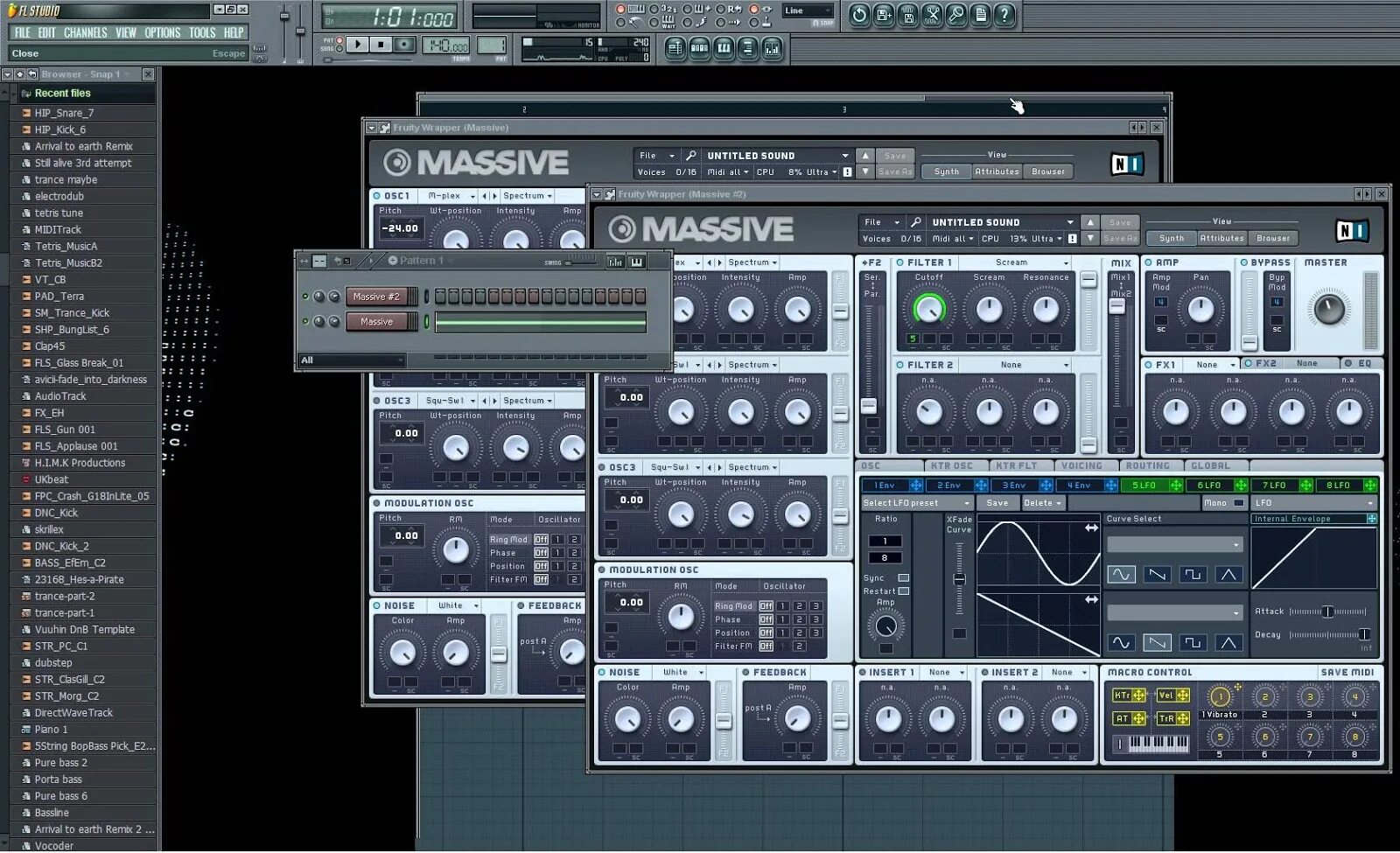Toggle the Massive channel mute LED
Image resolution: width=1400 pixels, height=853 pixels.
305,322
